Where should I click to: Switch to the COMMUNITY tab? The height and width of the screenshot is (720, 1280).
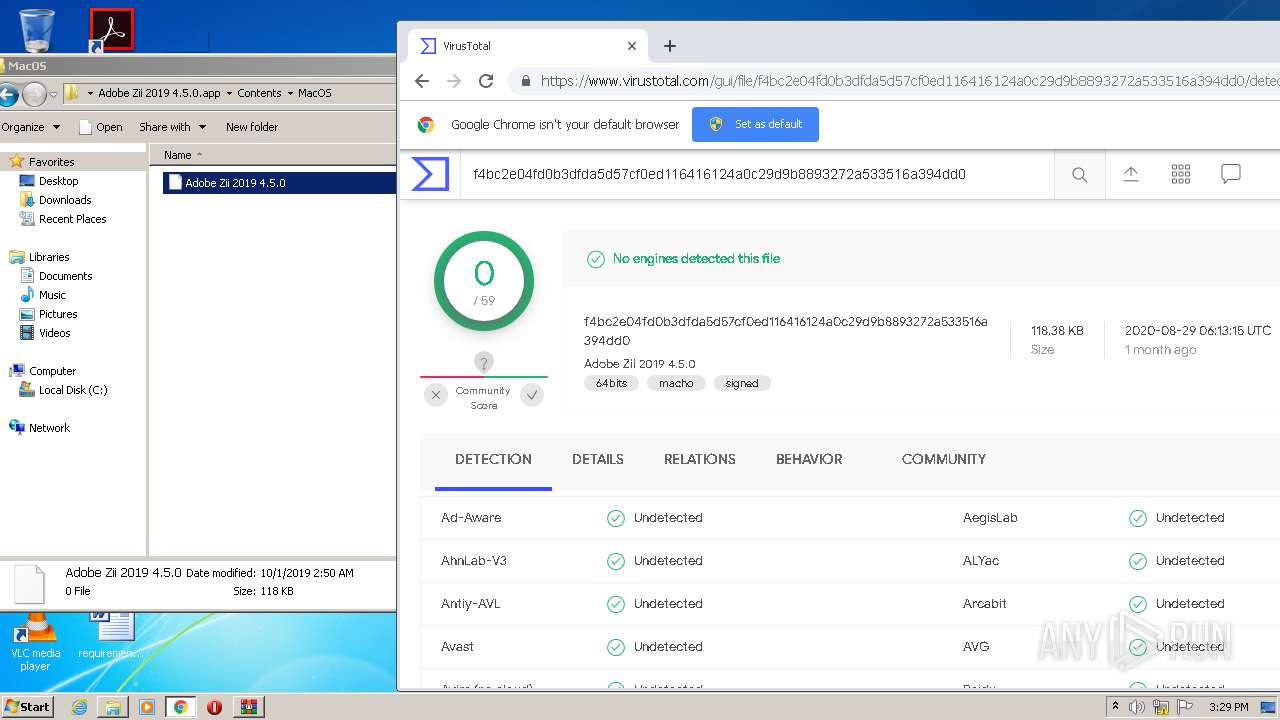tap(944, 460)
